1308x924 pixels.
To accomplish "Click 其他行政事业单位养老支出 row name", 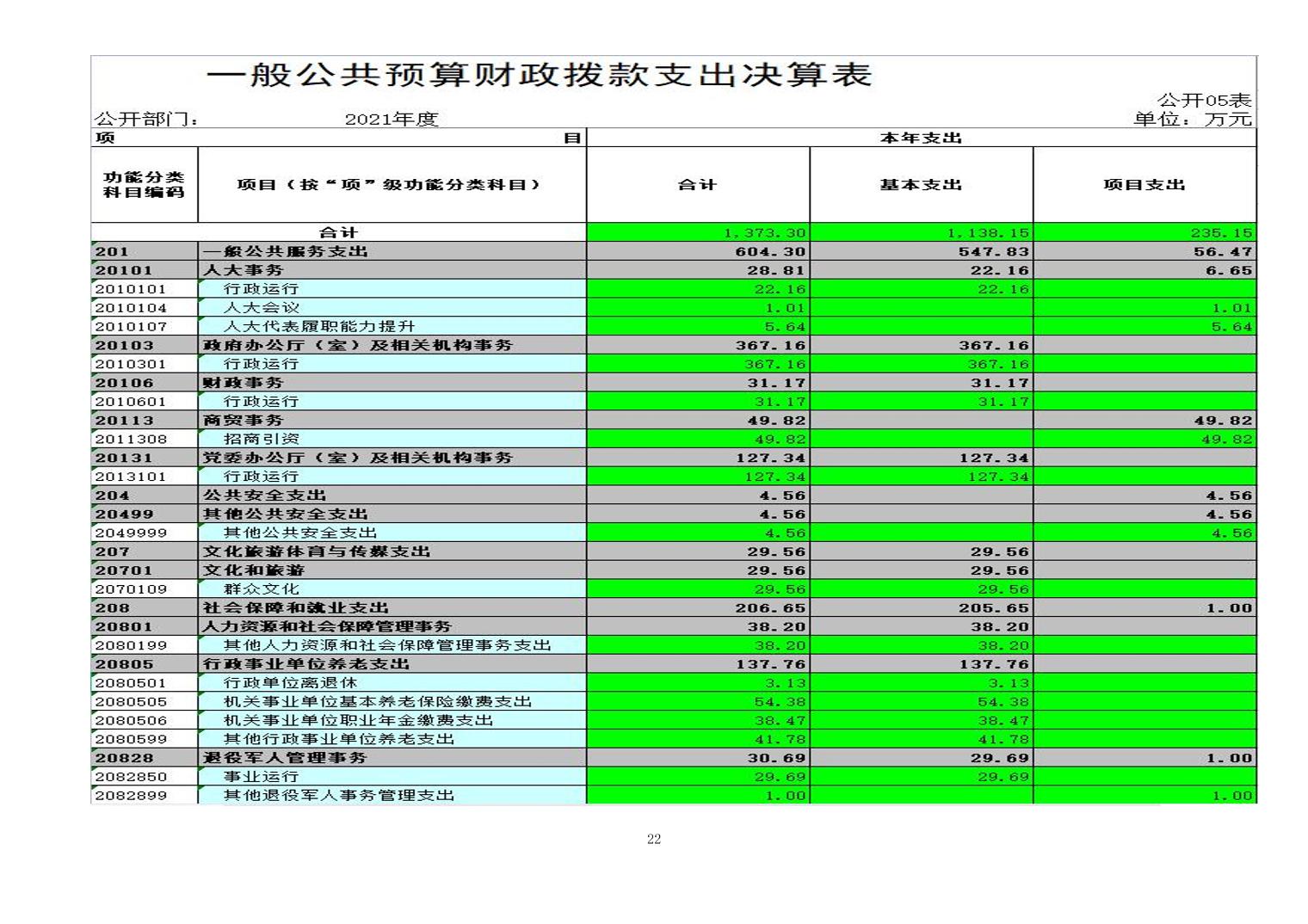I will tap(338, 739).
